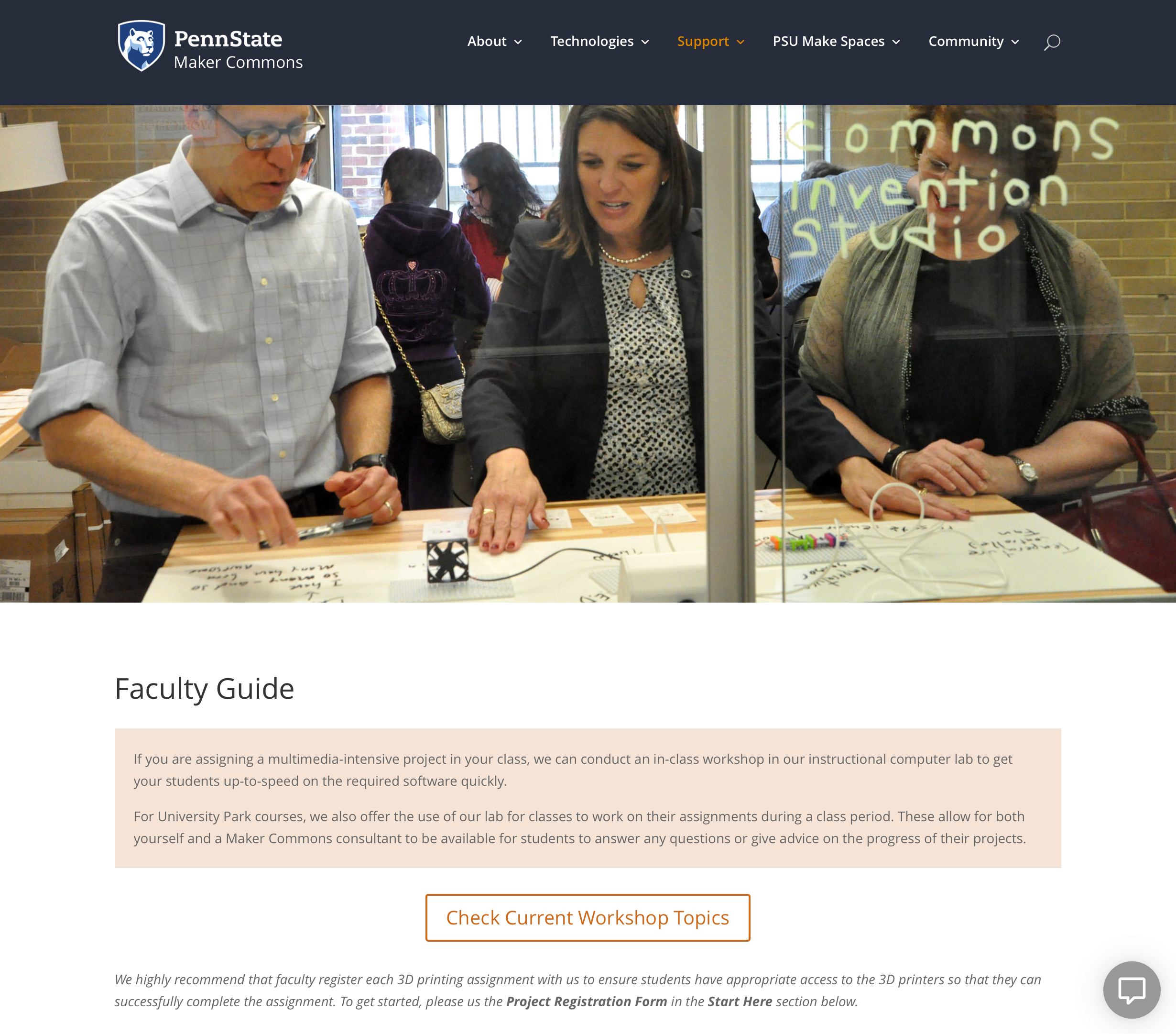1176x1034 pixels.
Task: Select the Technologies menu item
Action: 591,42
